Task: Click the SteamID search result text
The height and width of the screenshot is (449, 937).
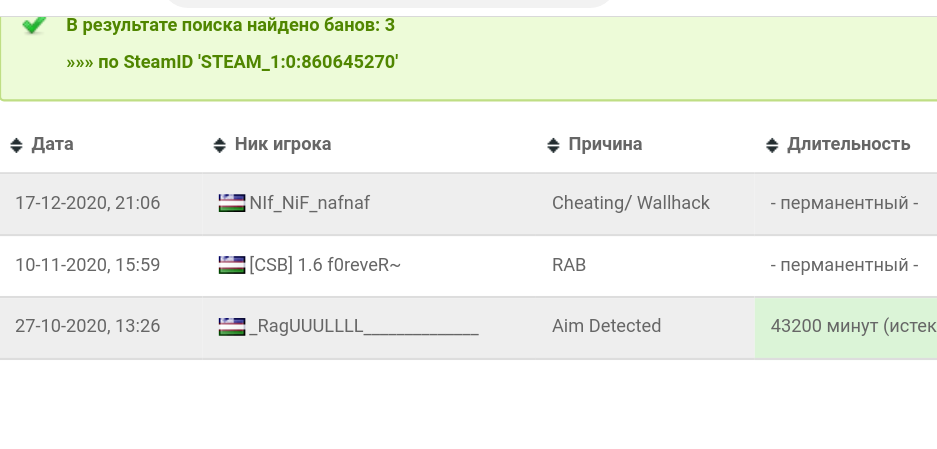Action: (x=232, y=62)
